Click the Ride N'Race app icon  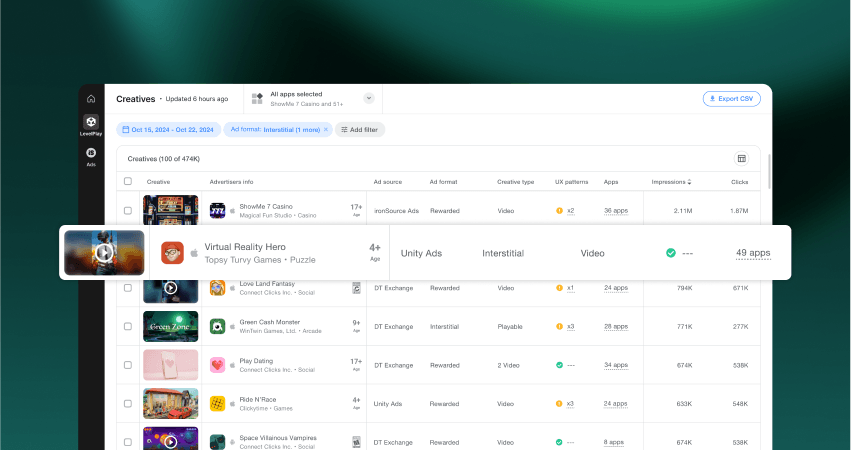[217, 403]
